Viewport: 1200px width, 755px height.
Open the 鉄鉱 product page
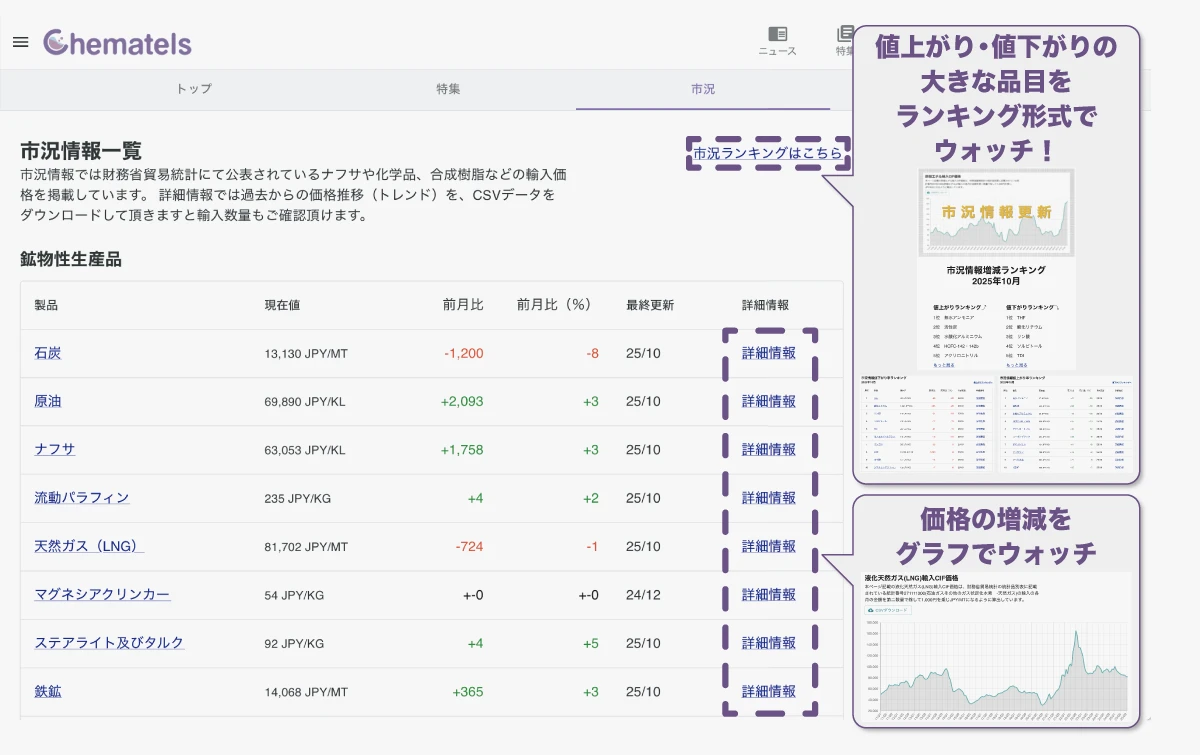tap(46, 691)
